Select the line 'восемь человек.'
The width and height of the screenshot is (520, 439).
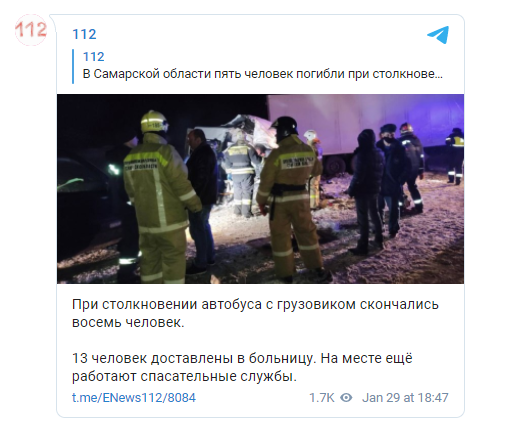[x=128, y=322]
